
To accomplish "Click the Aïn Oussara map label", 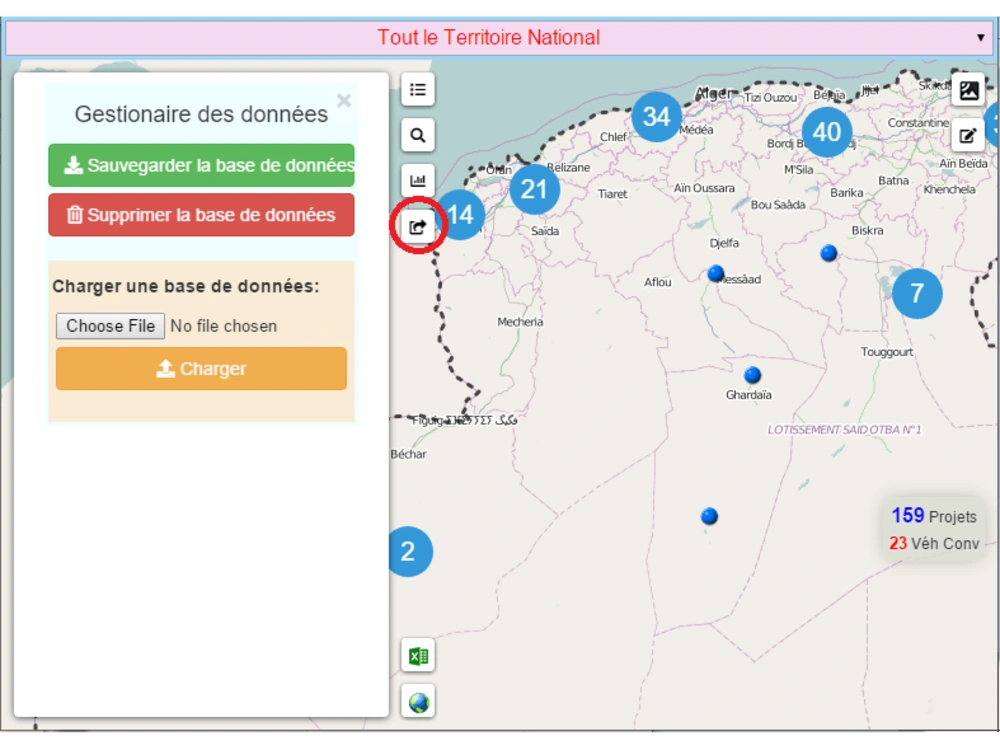I will (704, 188).
